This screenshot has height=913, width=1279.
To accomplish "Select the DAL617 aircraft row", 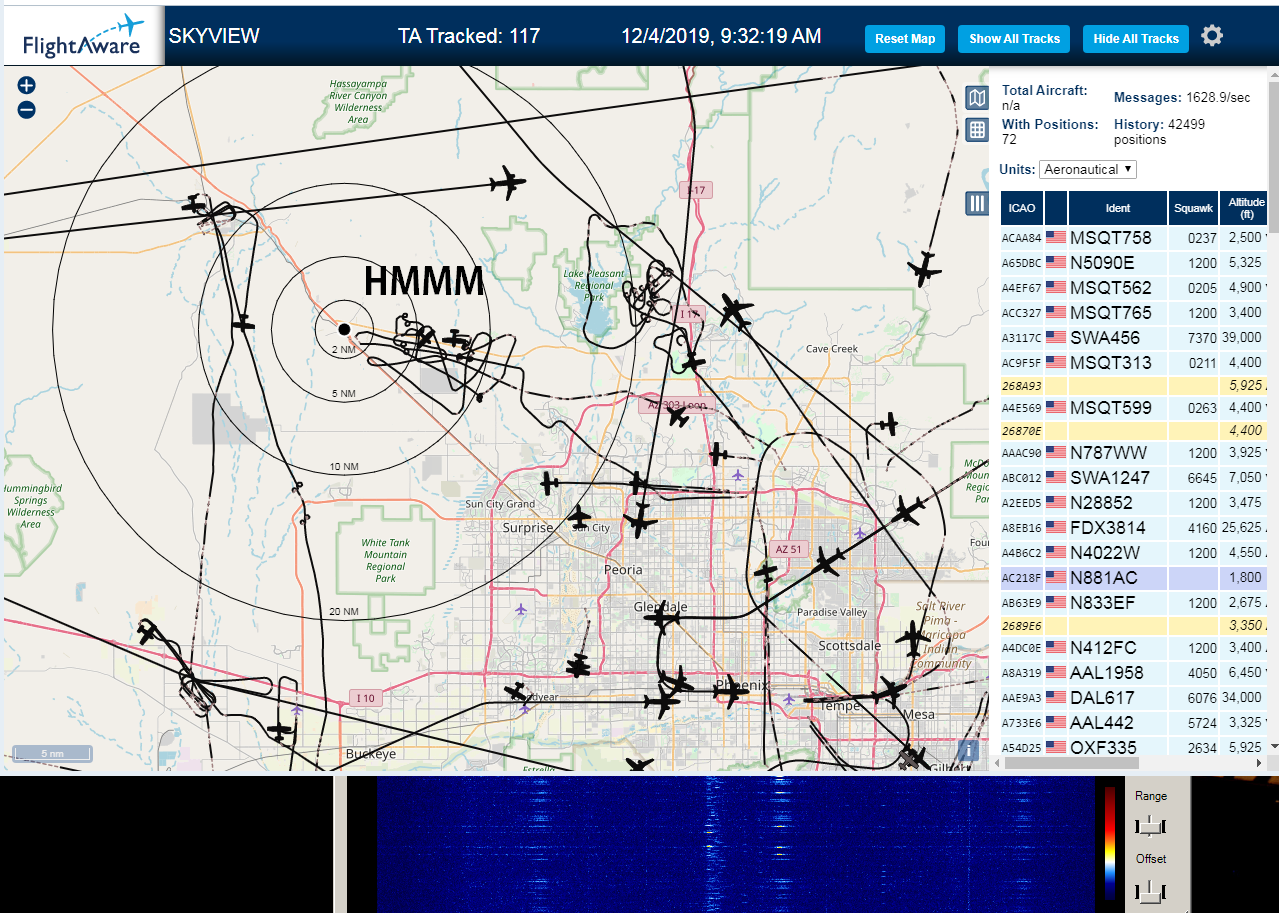I will pyautogui.click(x=1134, y=698).
